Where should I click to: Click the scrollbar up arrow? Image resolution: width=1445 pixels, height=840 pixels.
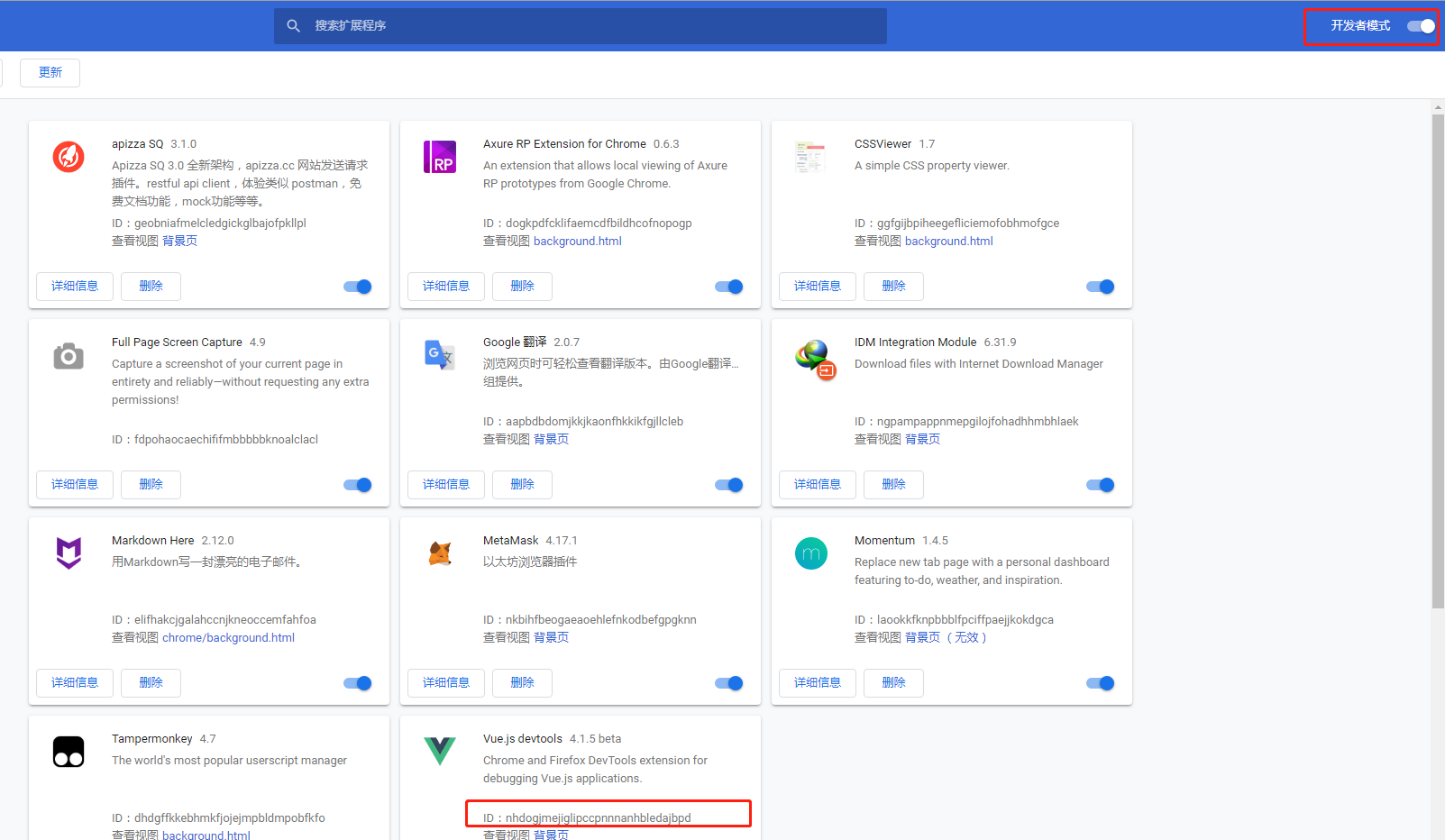(1438, 106)
